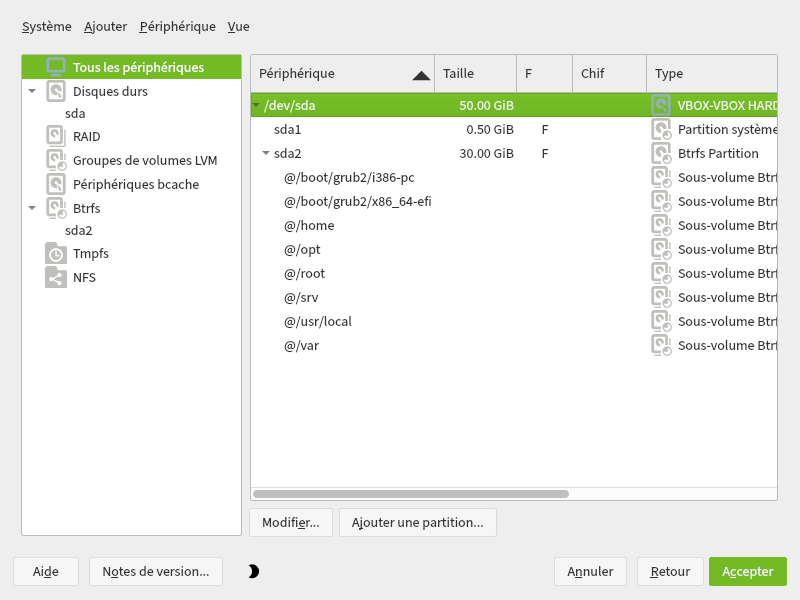The image size is (800, 600).
Task: Click the sda1 partition type icon
Action: click(661, 130)
